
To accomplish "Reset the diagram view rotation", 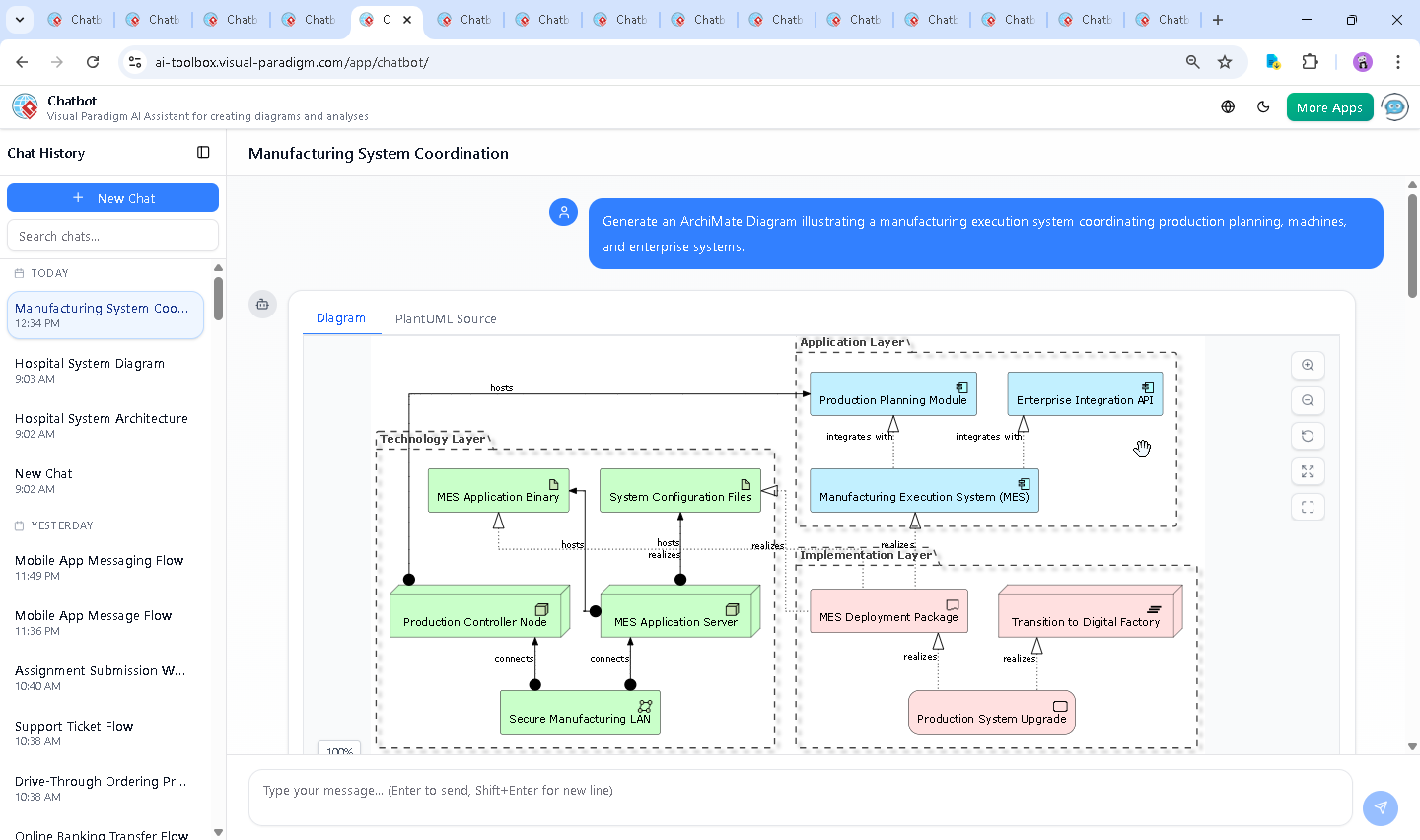I will [1307, 436].
